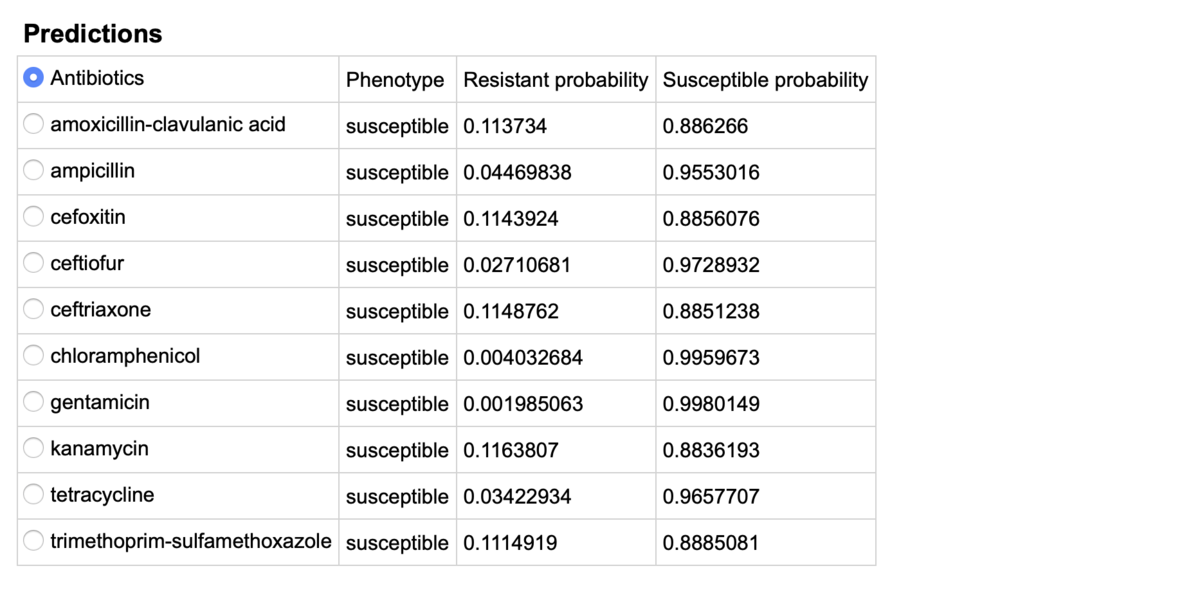Click the Susceptible probability column header
1200x593 pixels.
[765, 80]
